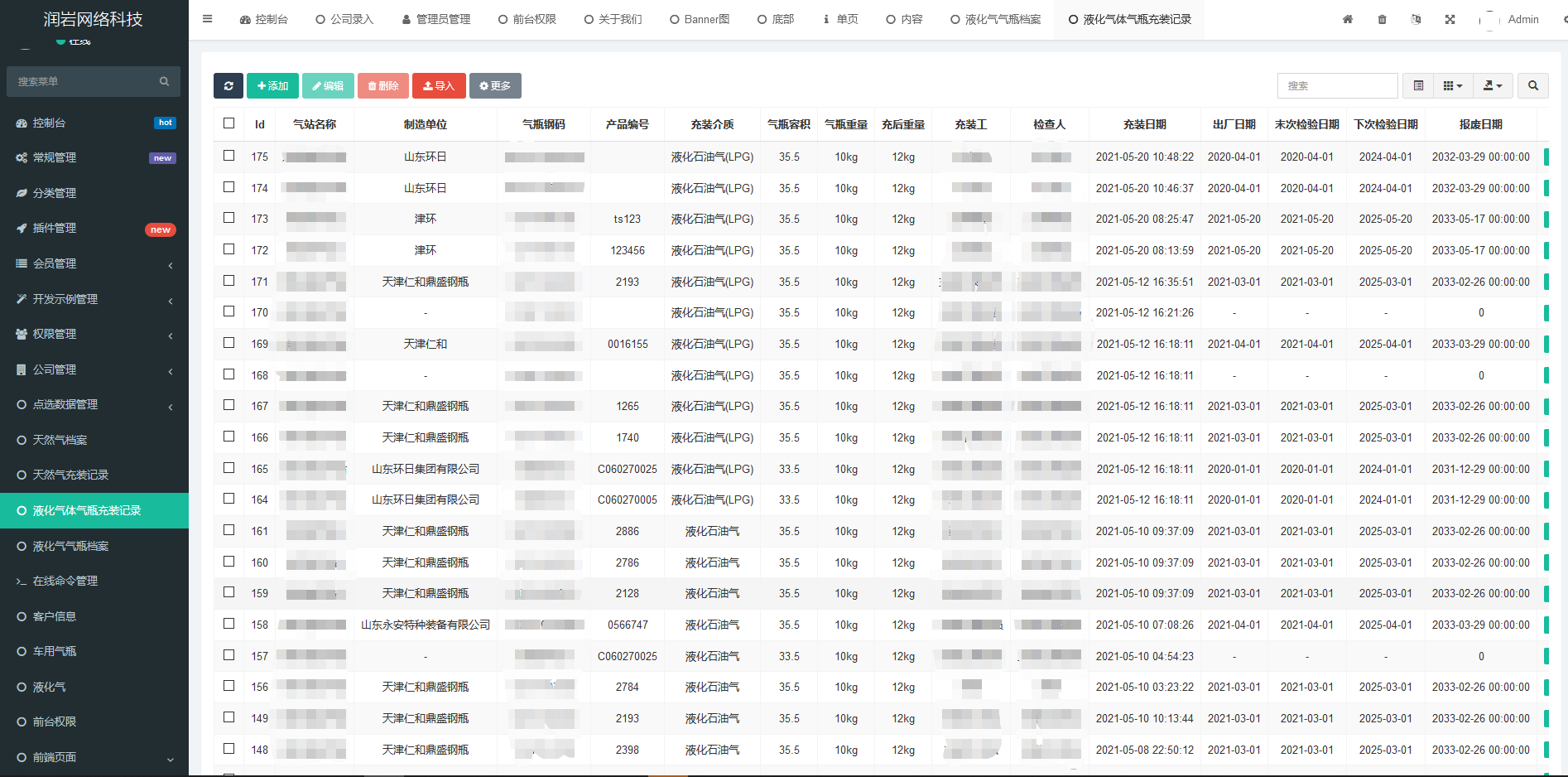
Task: Click the red 导入 button
Action: click(x=439, y=86)
